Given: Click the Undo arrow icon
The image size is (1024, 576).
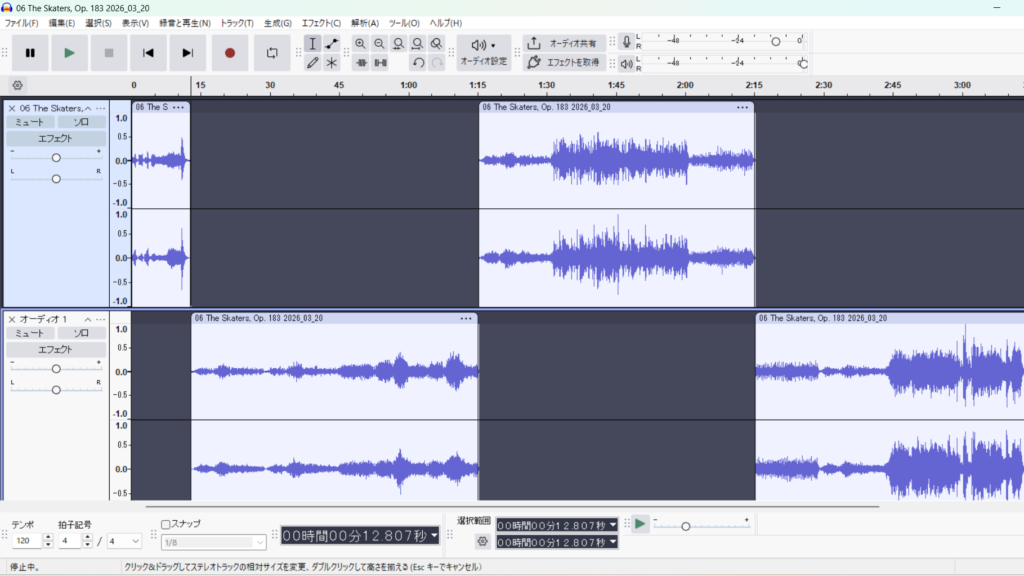Looking at the screenshot, I should 418,63.
